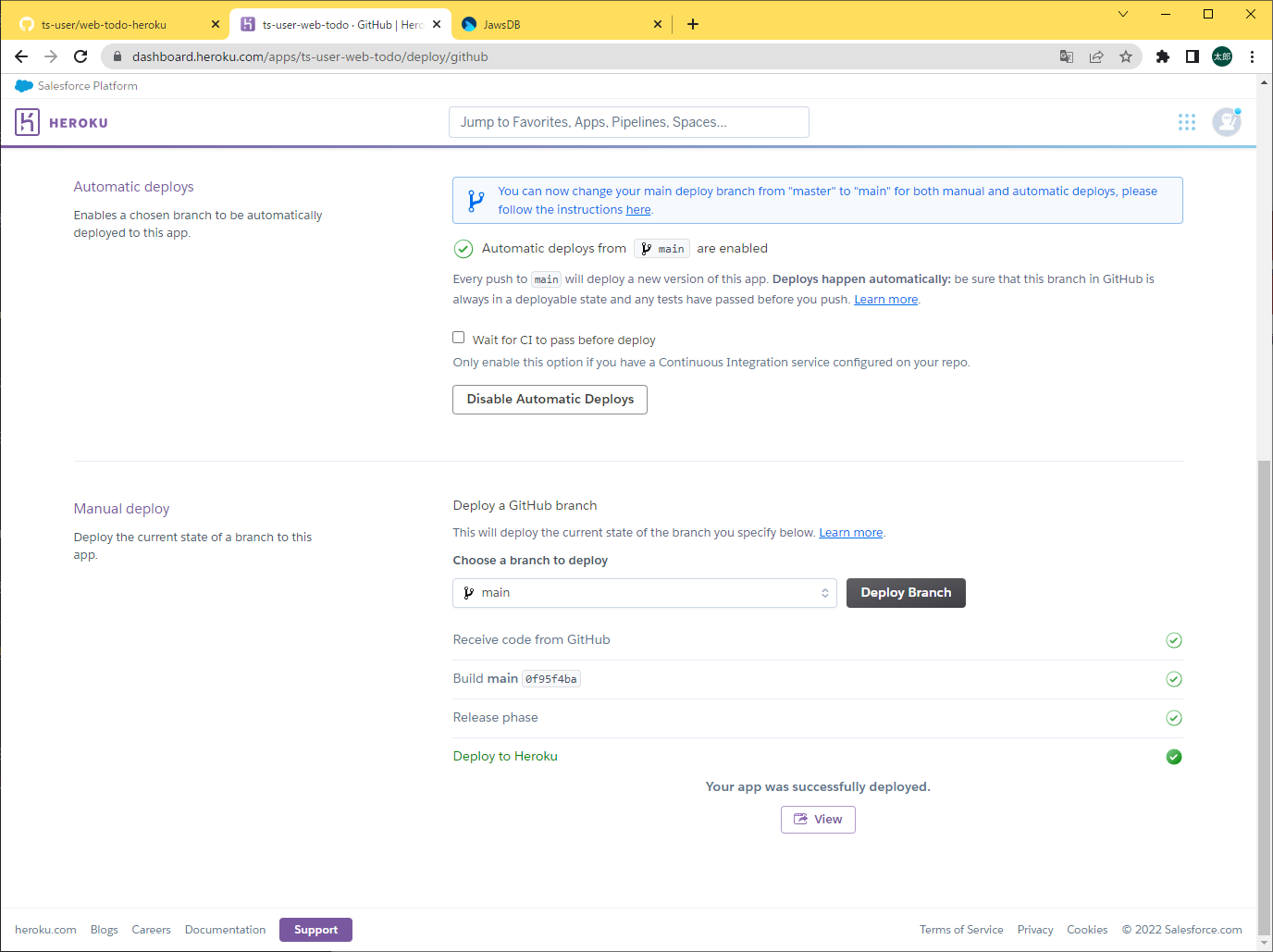Image resolution: width=1273 pixels, height=952 pixels.
Task: Click the automatic deploys enabled checkmark
Action: point(463,249)
